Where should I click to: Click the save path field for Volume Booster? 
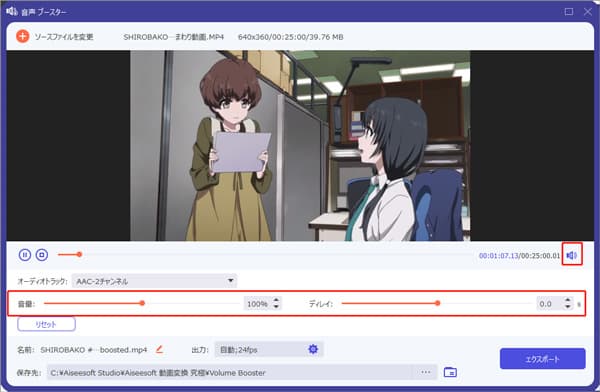pos(230,372)
